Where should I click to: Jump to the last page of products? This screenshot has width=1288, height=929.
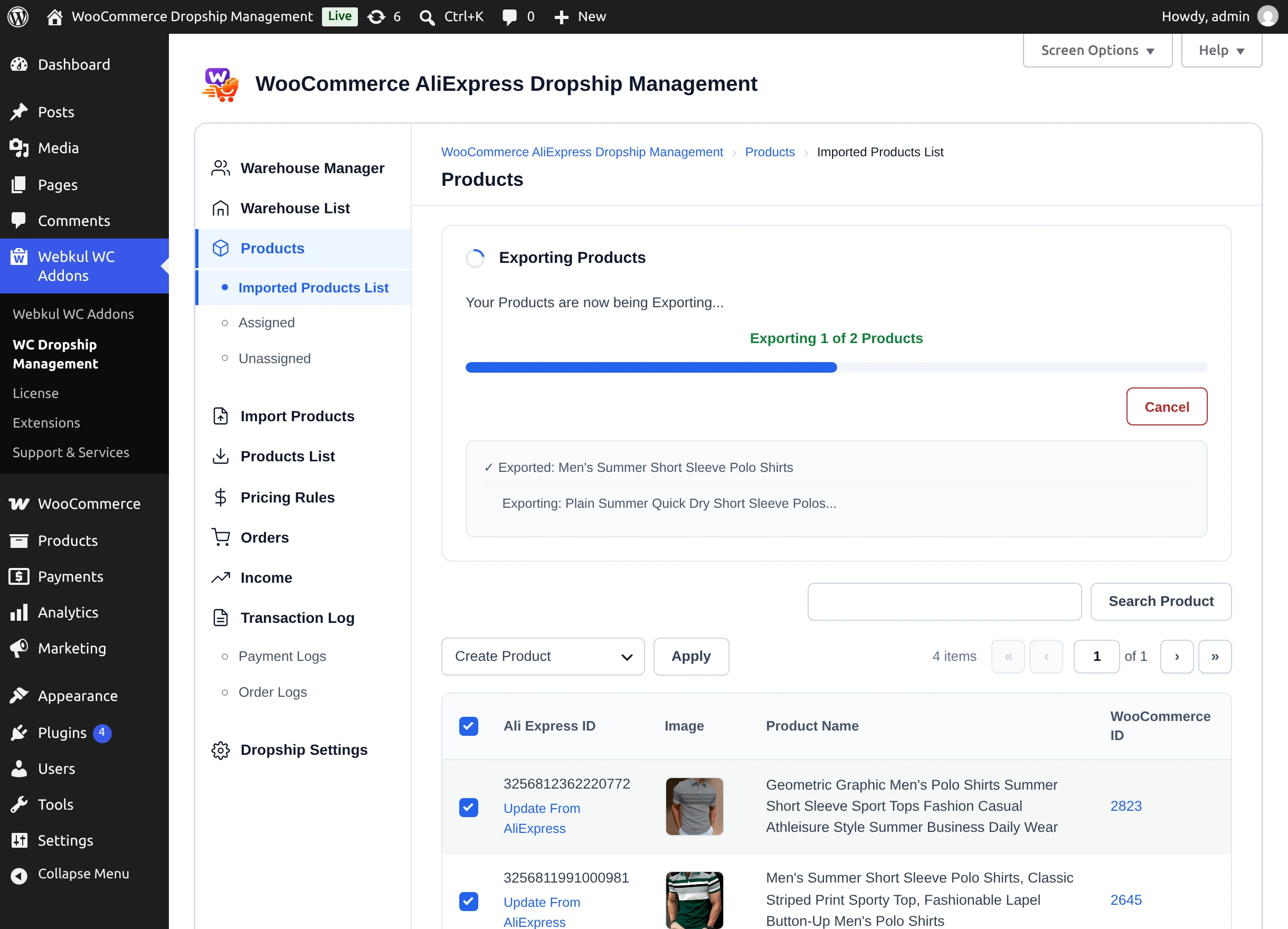point(1215,657)
